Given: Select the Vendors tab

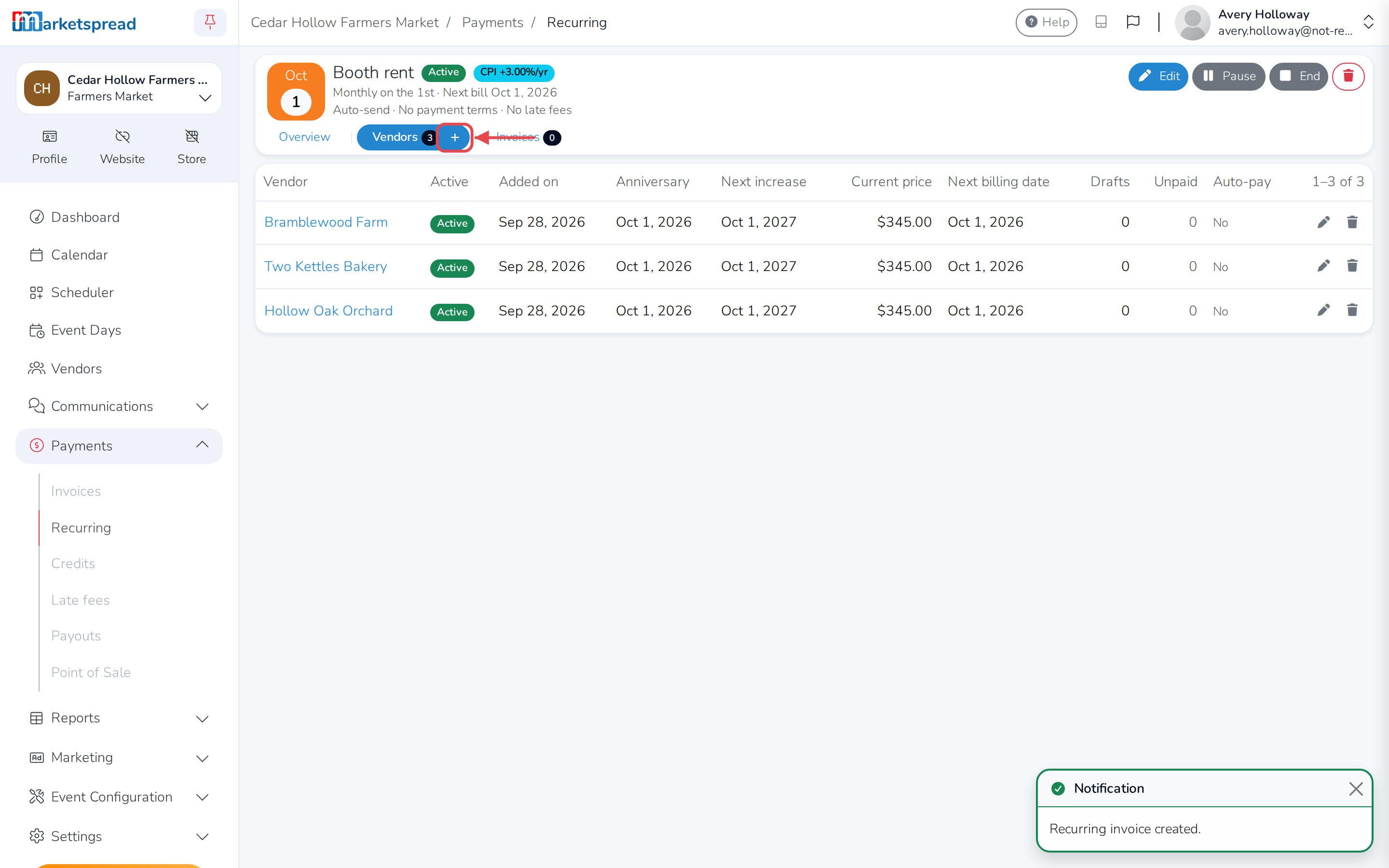Looking at the screenshot, I should pyautogui.click(x=397, y=138).
